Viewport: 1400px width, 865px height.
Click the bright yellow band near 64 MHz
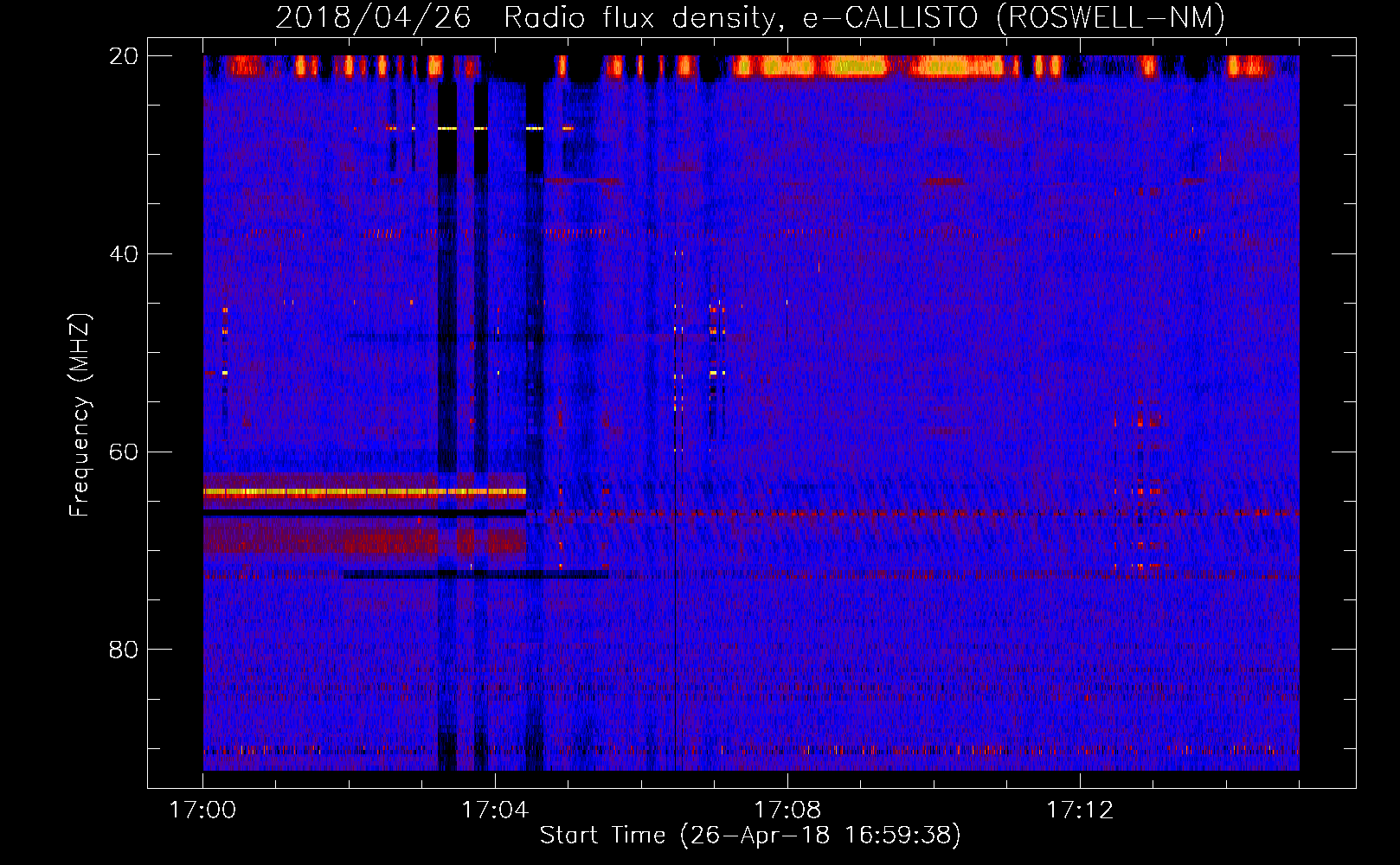[x=364, y=491]
